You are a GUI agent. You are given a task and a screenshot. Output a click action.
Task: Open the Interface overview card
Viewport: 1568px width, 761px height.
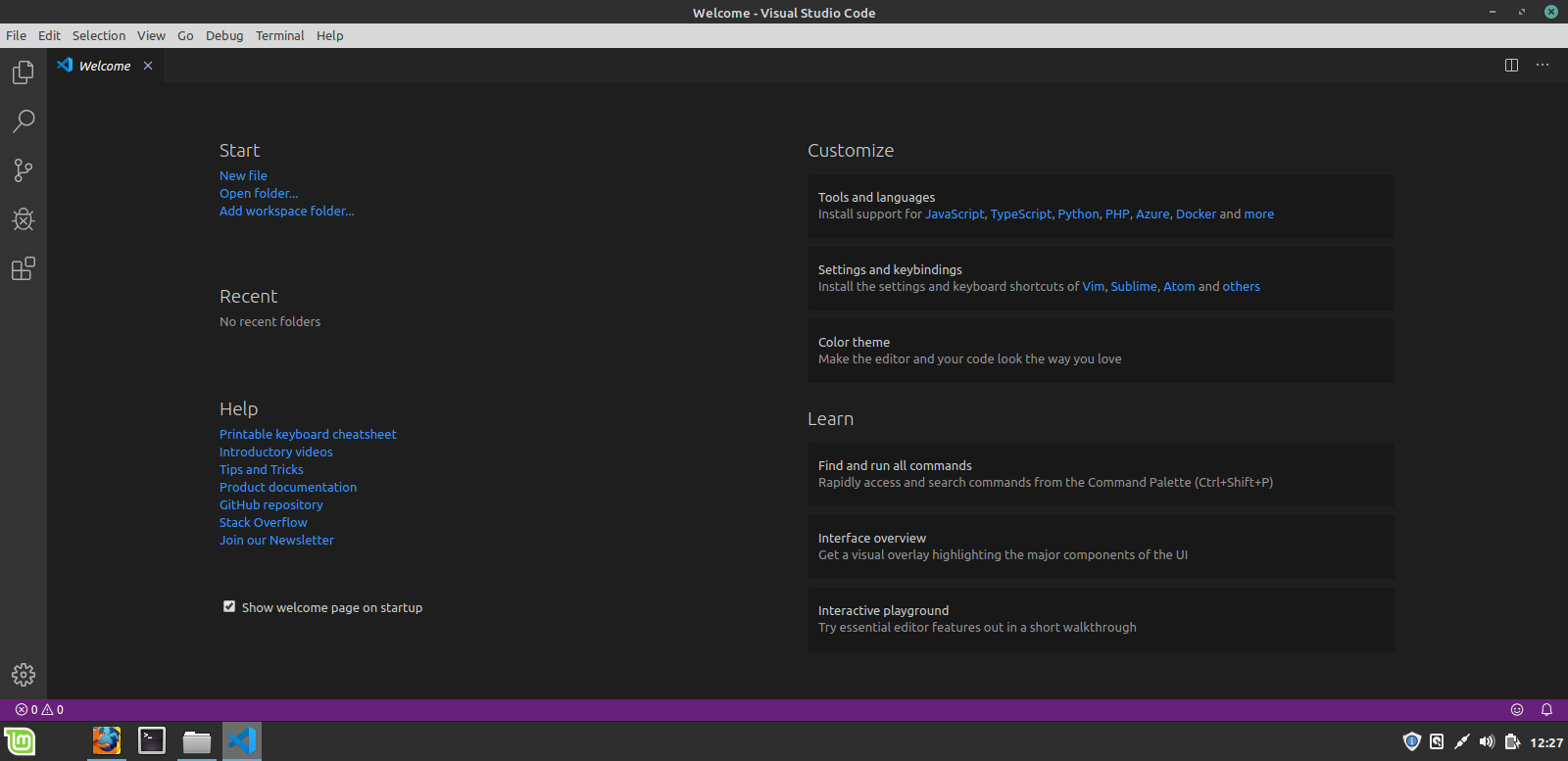tap(1101, 547)
